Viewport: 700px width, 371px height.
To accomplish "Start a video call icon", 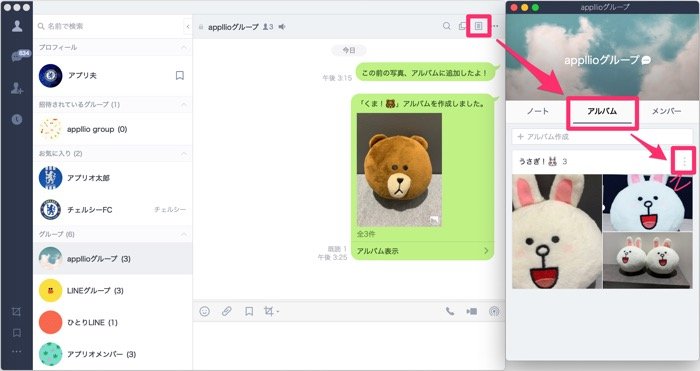I will (471, 311).
